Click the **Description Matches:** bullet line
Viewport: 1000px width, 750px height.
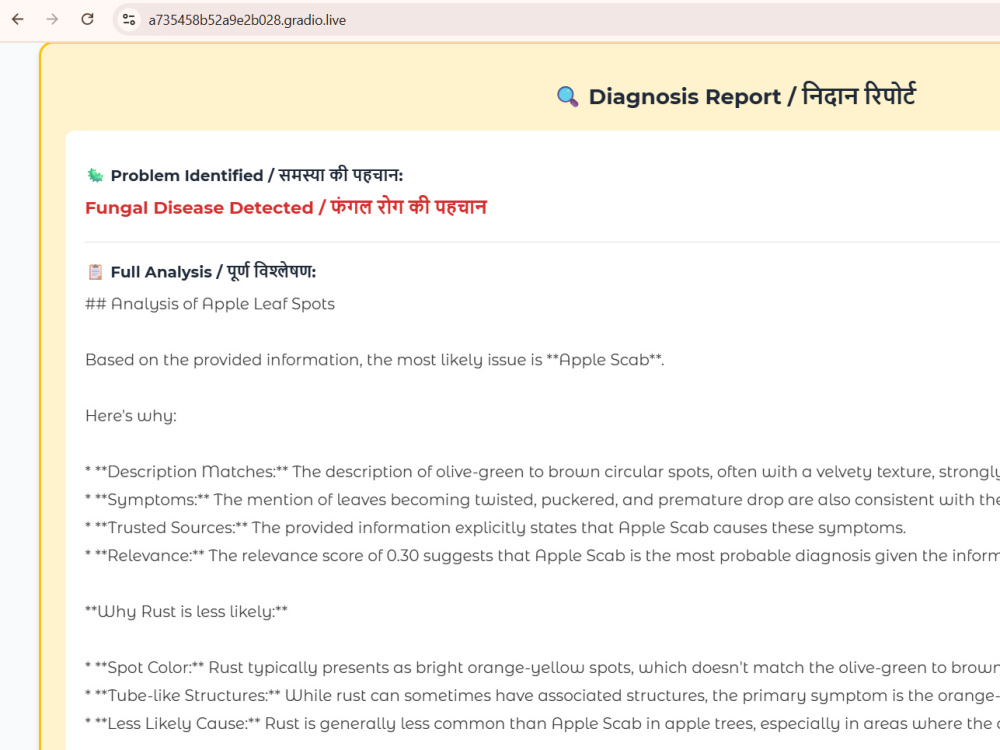click(542, 472)
